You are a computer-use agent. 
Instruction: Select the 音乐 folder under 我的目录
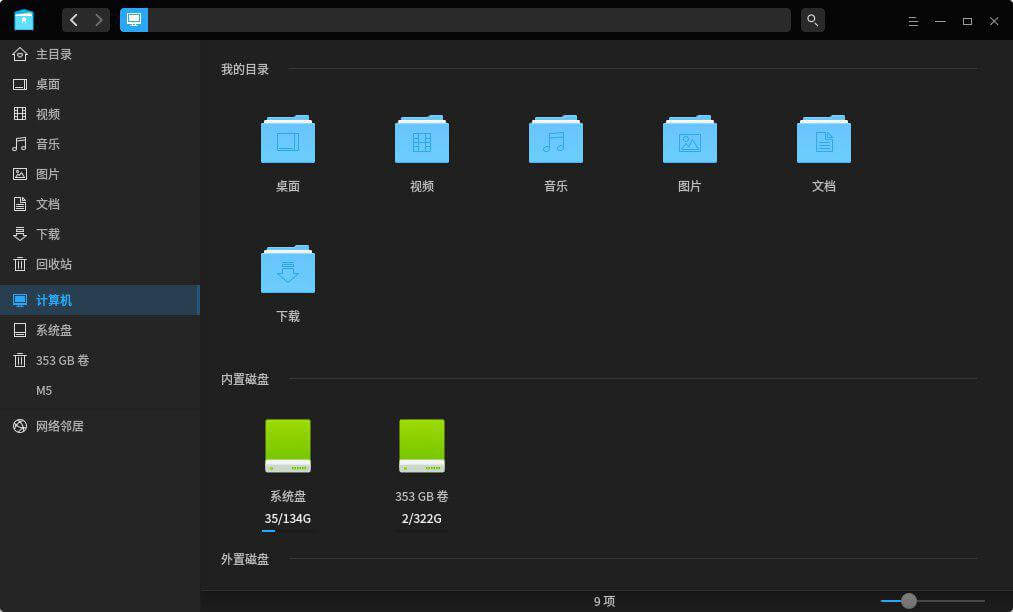[x=556, y=154]
